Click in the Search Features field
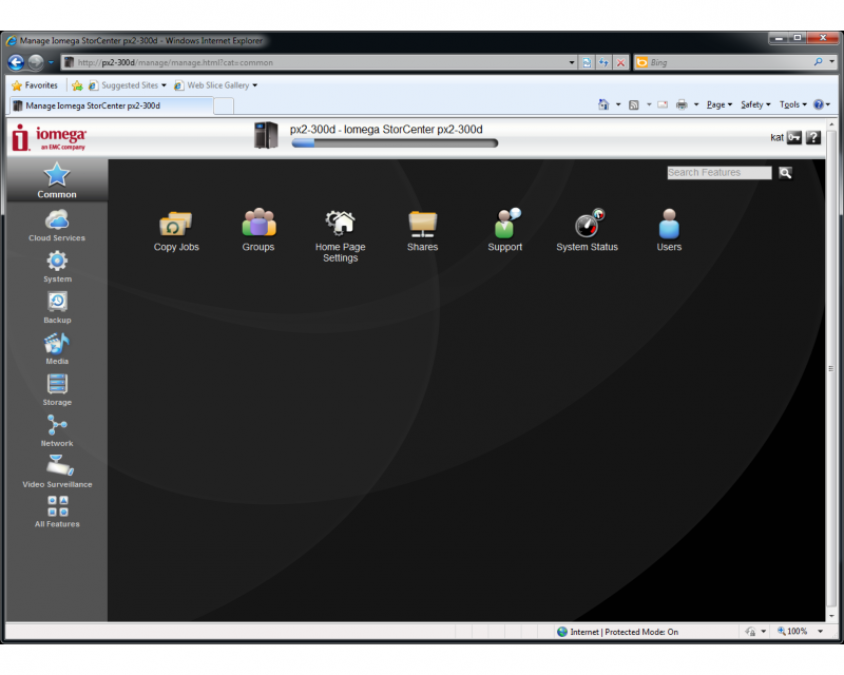844x675 pixels. point(718,173)
